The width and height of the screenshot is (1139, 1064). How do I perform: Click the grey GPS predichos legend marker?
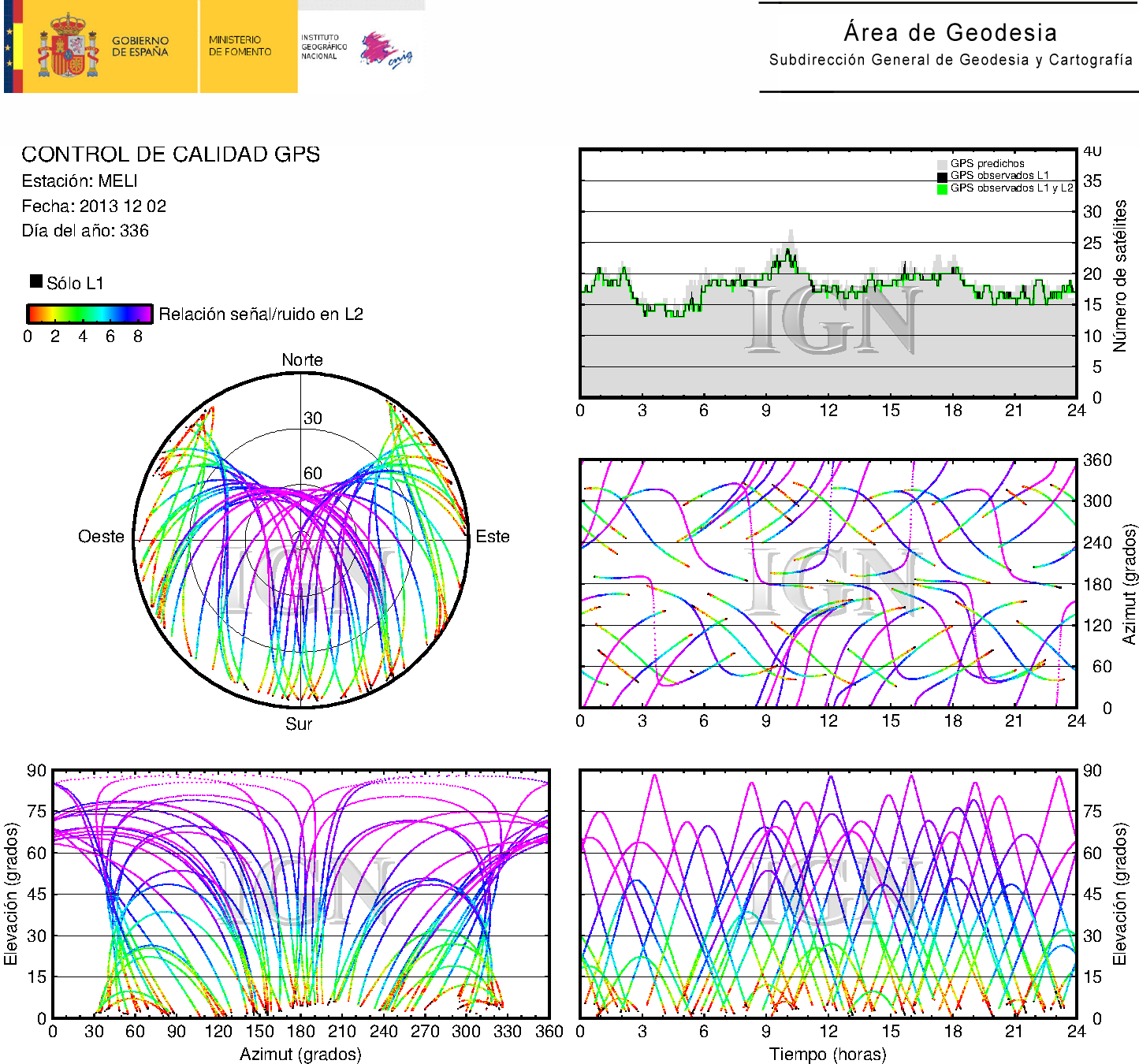coord(941,164)
